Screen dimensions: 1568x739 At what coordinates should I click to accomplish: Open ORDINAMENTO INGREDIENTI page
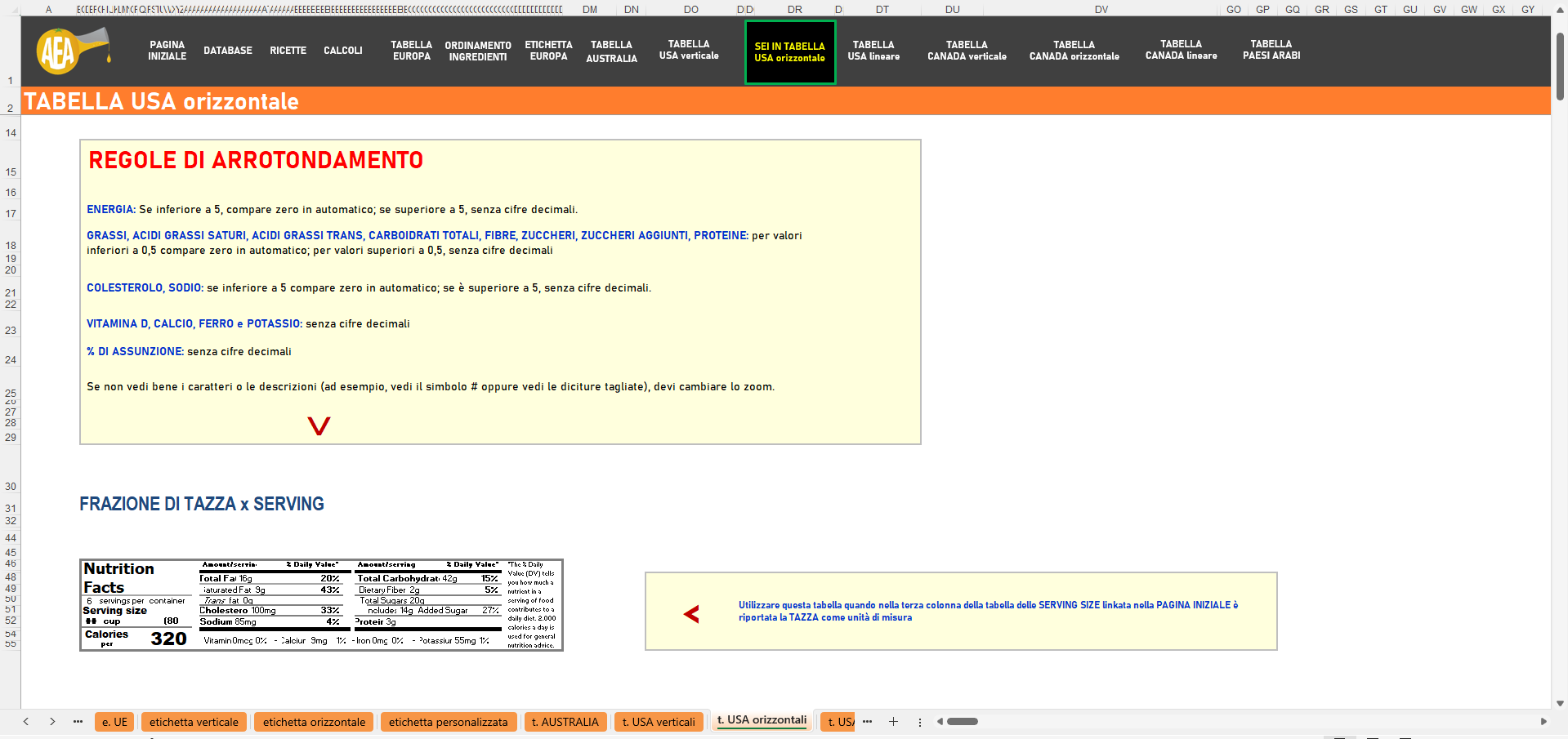click(478, 51)
